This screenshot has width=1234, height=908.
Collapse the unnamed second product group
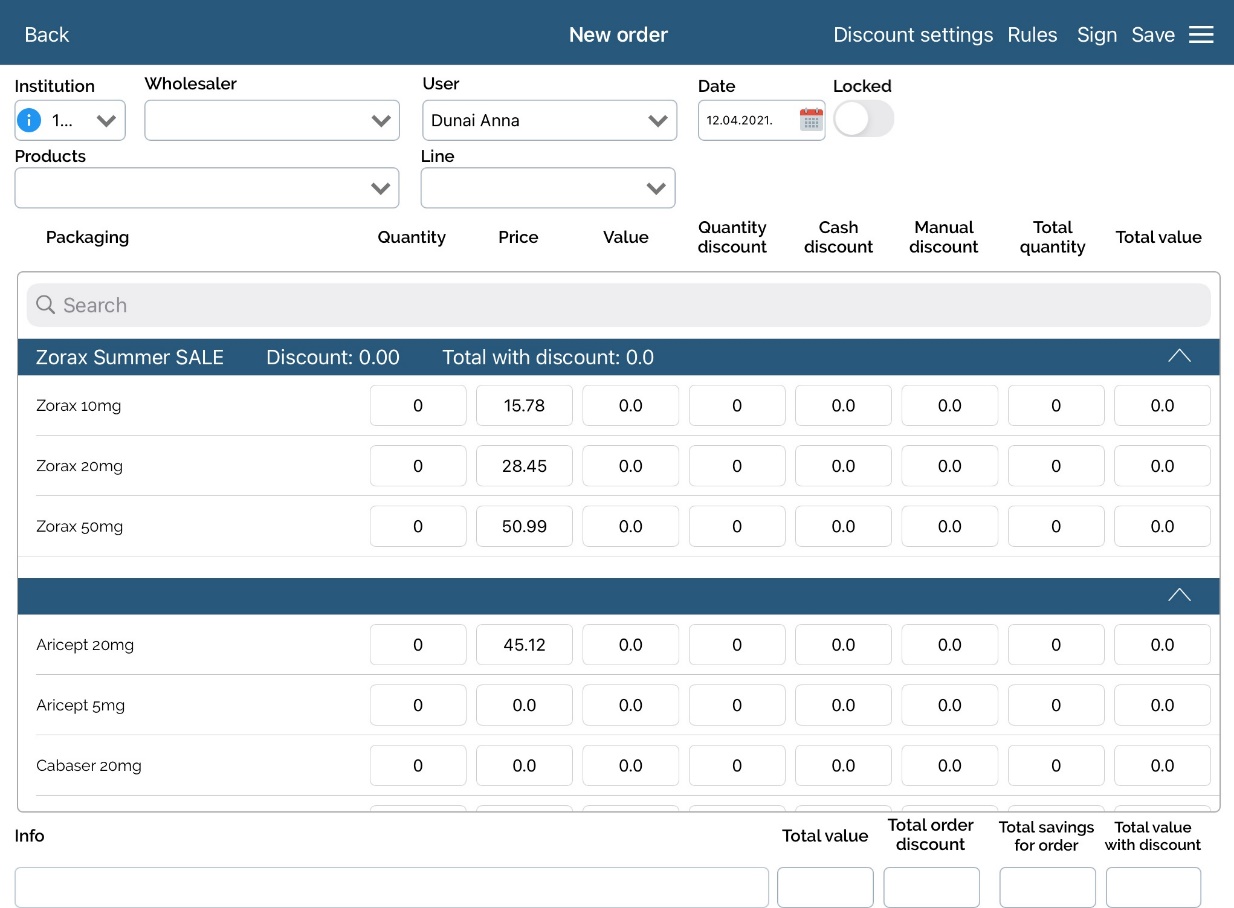click(x=1179, y=596)
